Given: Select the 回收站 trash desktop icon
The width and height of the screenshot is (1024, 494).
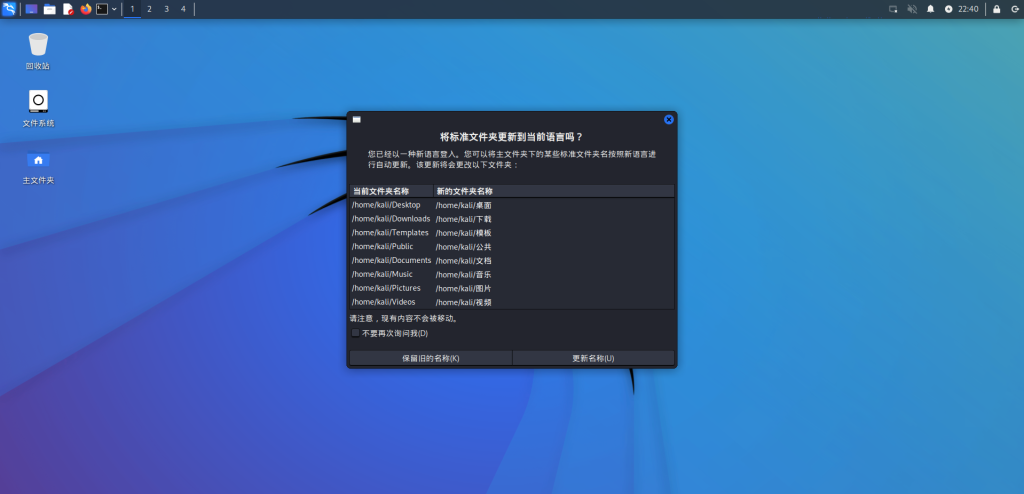Looking at the screenshot, I should (38, 52).
